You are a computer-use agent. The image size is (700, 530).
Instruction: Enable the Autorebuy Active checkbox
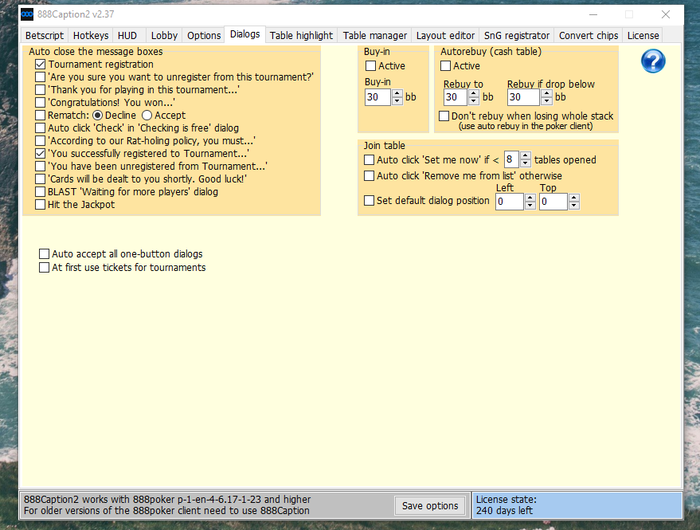(x=445, y=66)
